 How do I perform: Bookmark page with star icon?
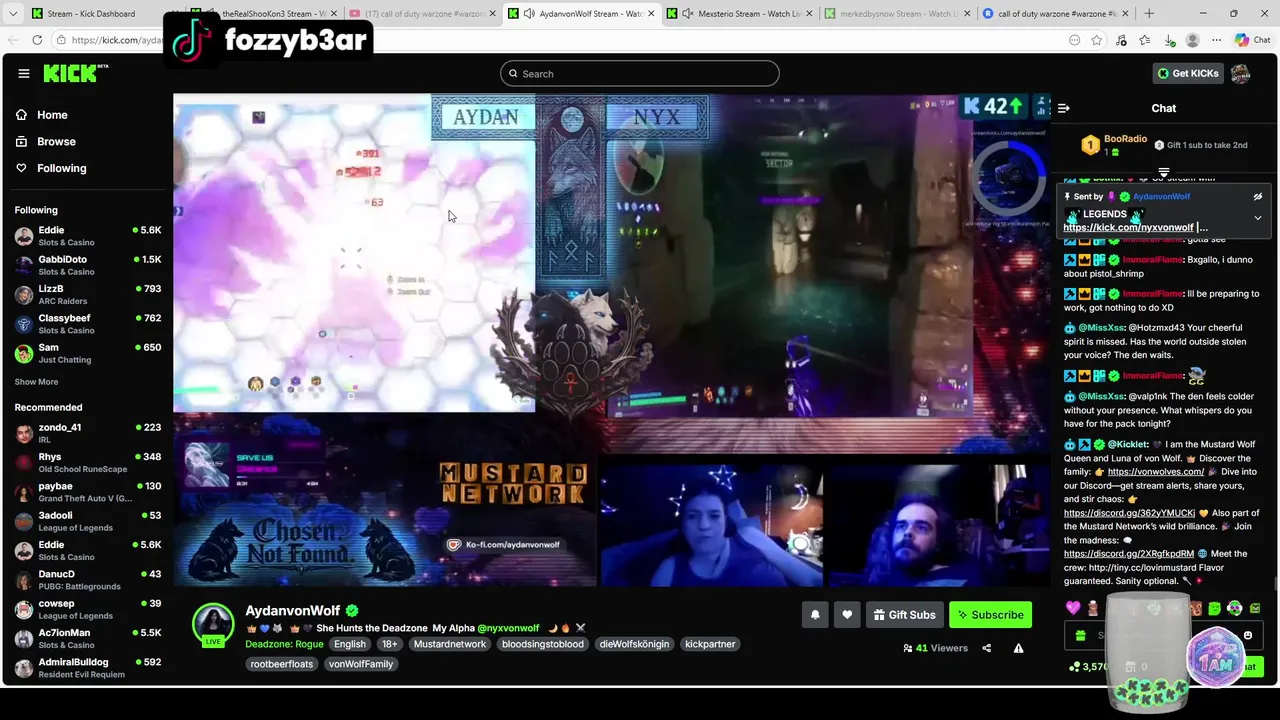tap(1097, 40)
